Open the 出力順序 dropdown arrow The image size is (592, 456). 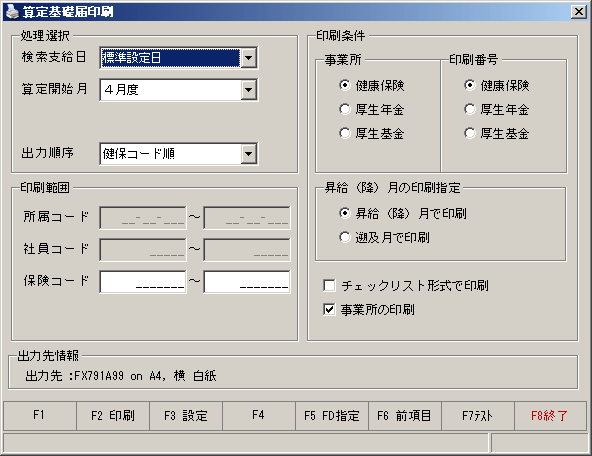point(248,154)
